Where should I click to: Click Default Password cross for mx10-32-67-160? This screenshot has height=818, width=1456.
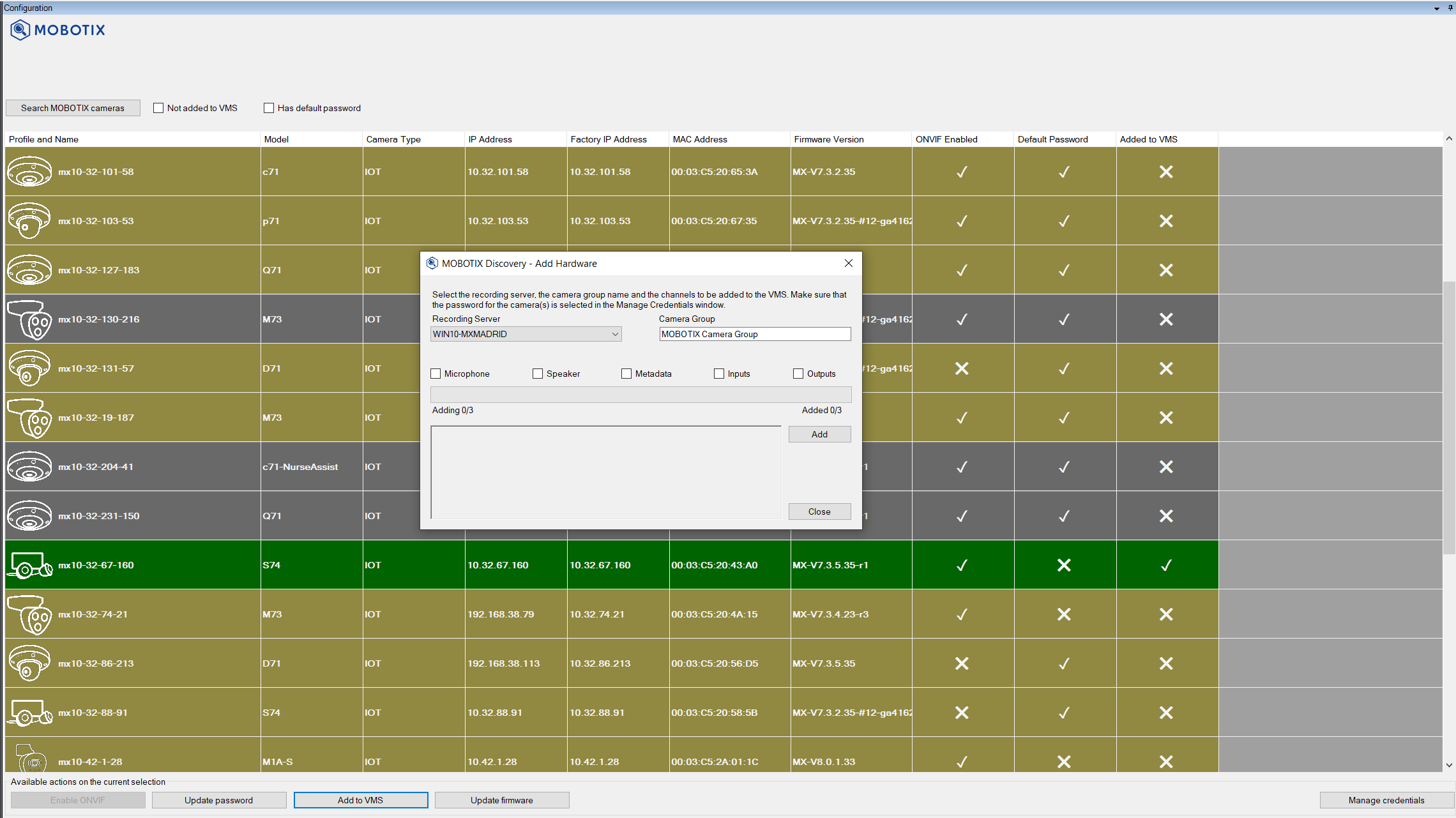point(1064,565)
